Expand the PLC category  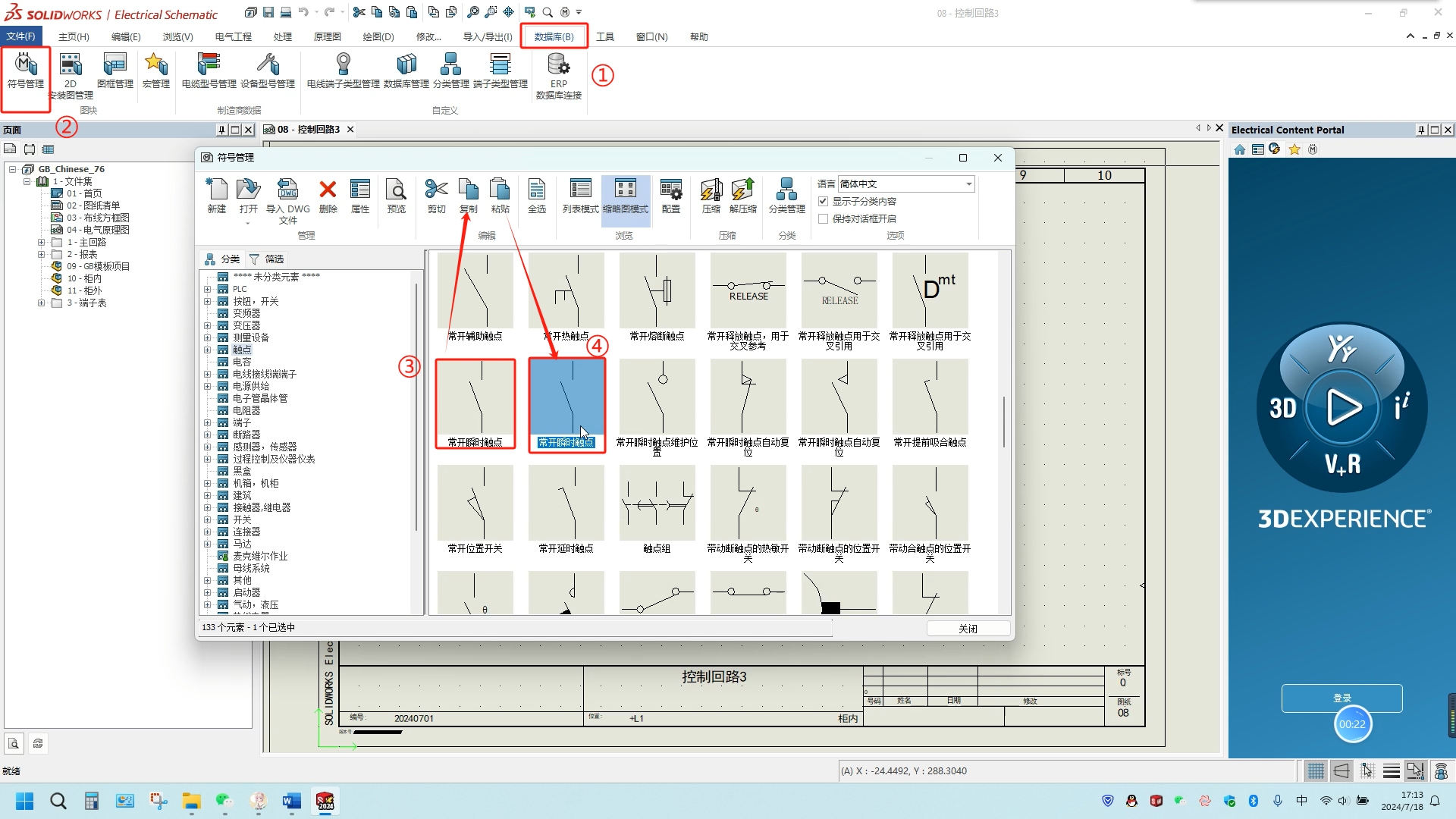tap(207, 289)
